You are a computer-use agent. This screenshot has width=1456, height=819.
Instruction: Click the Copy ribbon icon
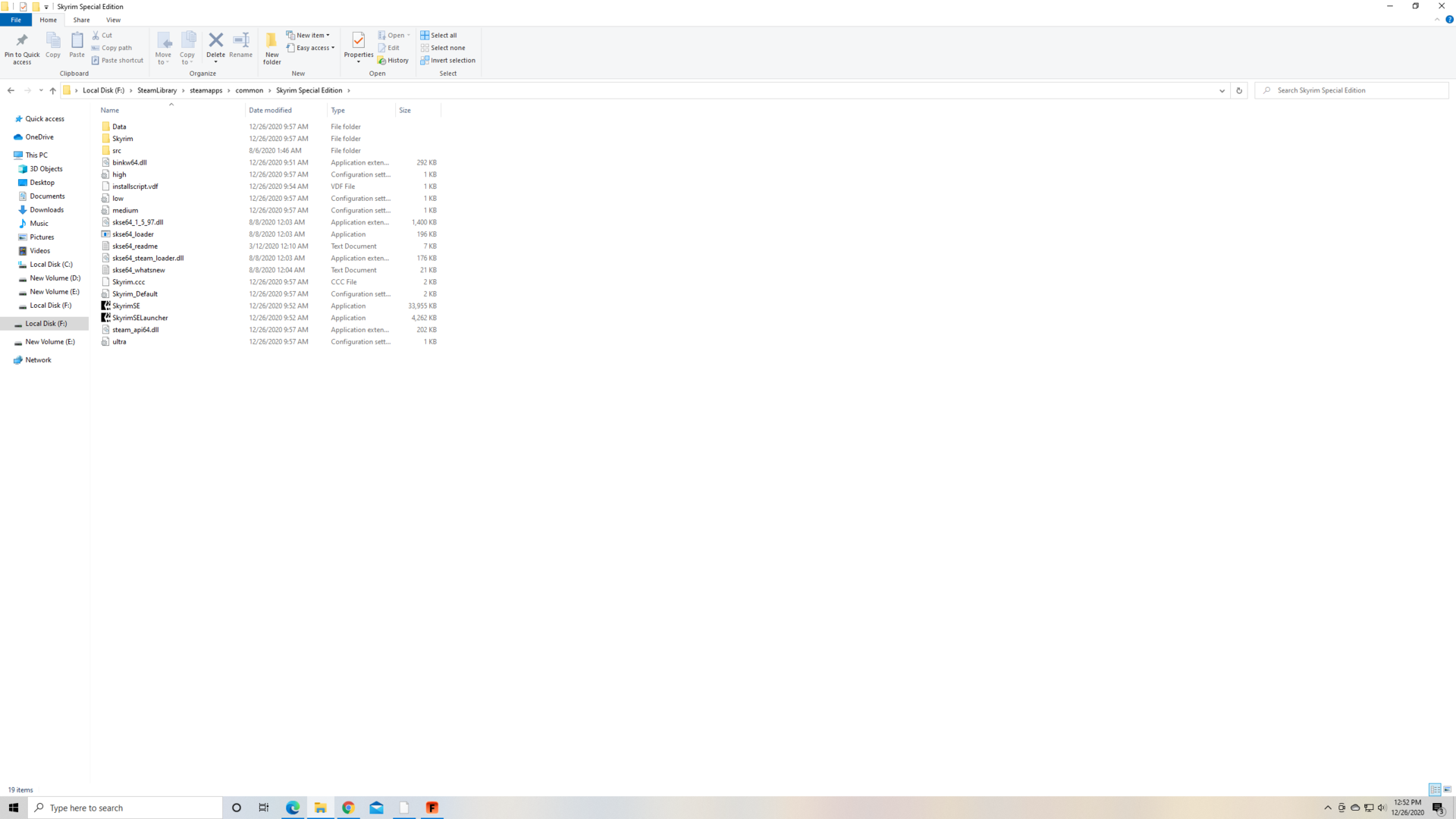pyautogui.click(x=53, y=45)
